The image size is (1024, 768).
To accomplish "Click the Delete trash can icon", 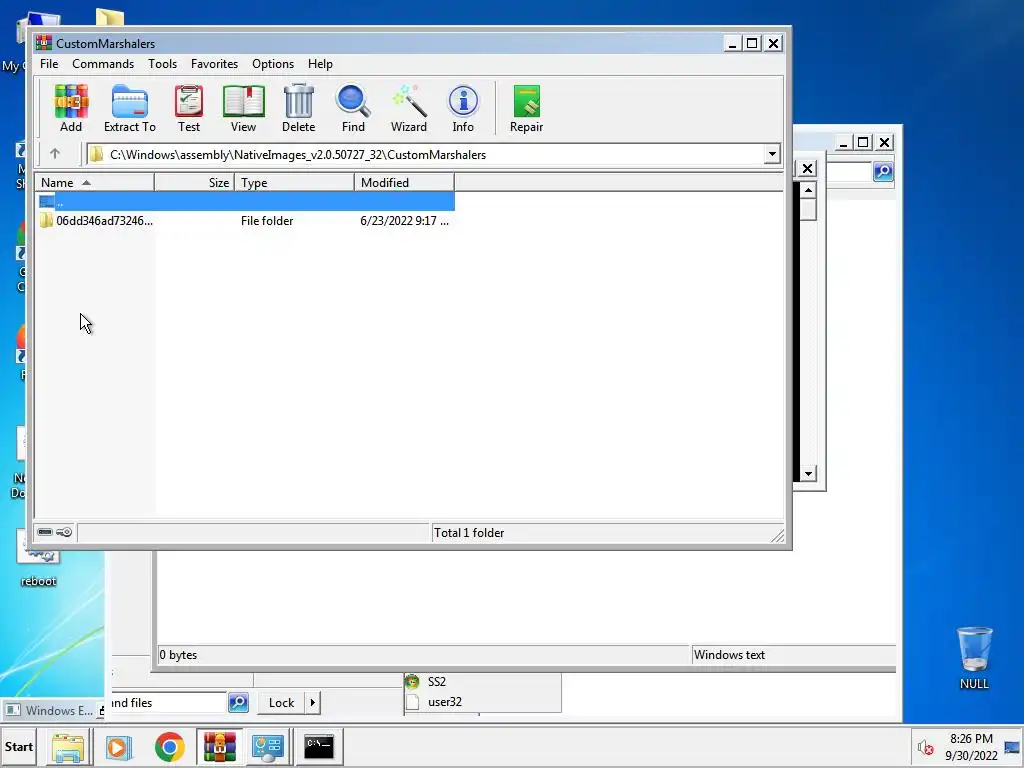I will coord(298,108).
